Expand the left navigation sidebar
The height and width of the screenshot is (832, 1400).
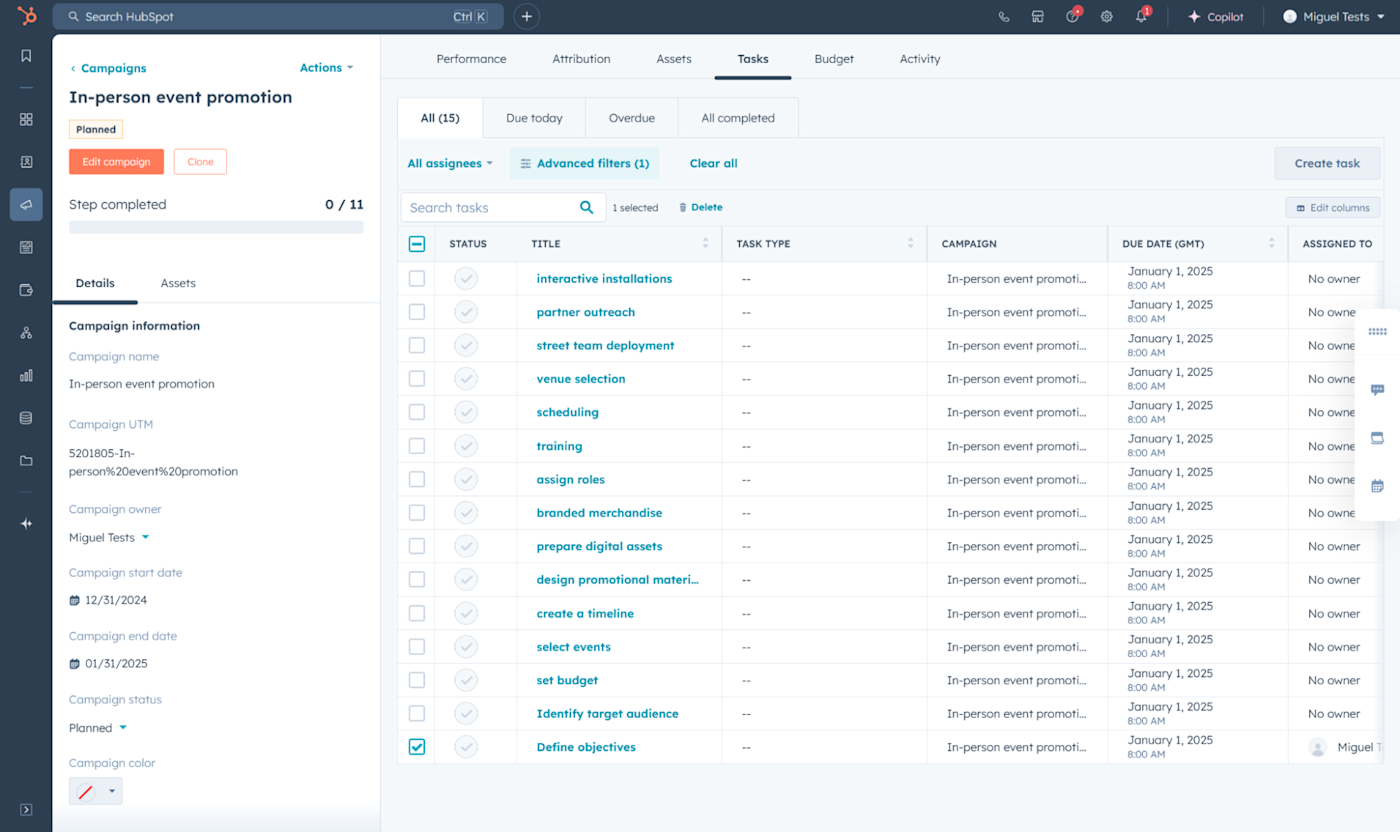pyautogui.click(x=26, y=809)
